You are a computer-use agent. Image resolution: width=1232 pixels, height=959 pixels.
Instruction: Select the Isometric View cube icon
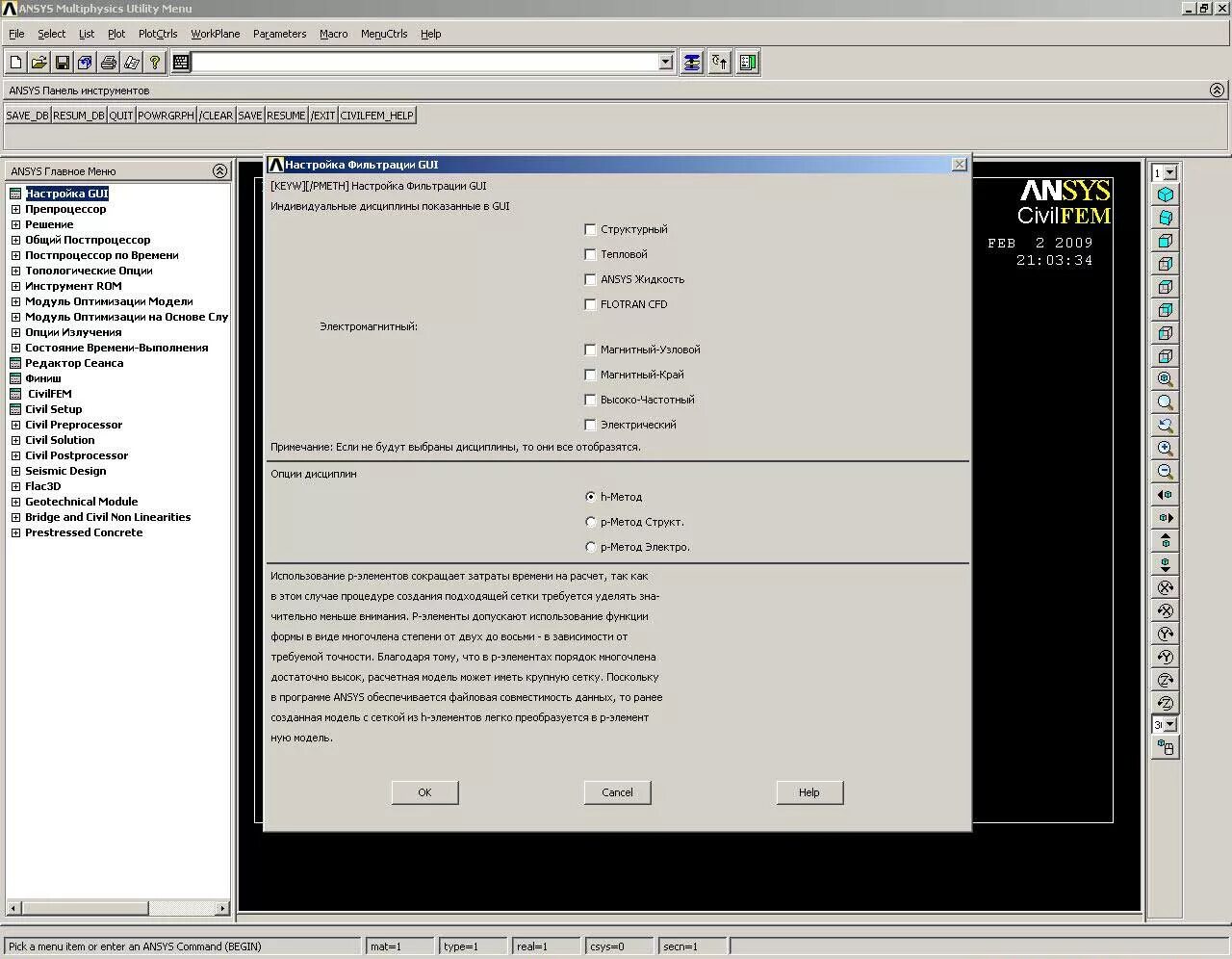[1166, 194]
